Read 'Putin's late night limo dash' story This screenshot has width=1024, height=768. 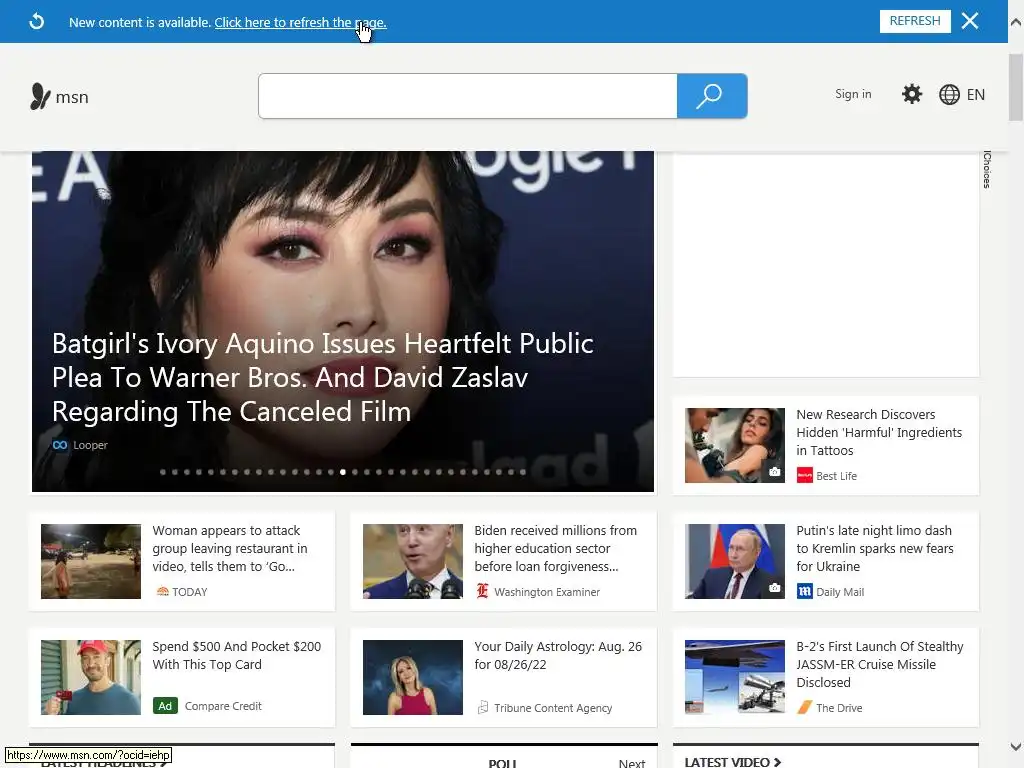coord(874,549)
